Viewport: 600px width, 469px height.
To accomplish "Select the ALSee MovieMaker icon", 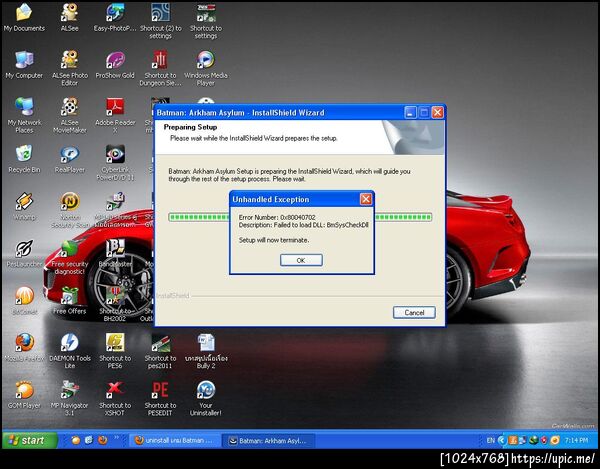I will [x=70, y=115].
